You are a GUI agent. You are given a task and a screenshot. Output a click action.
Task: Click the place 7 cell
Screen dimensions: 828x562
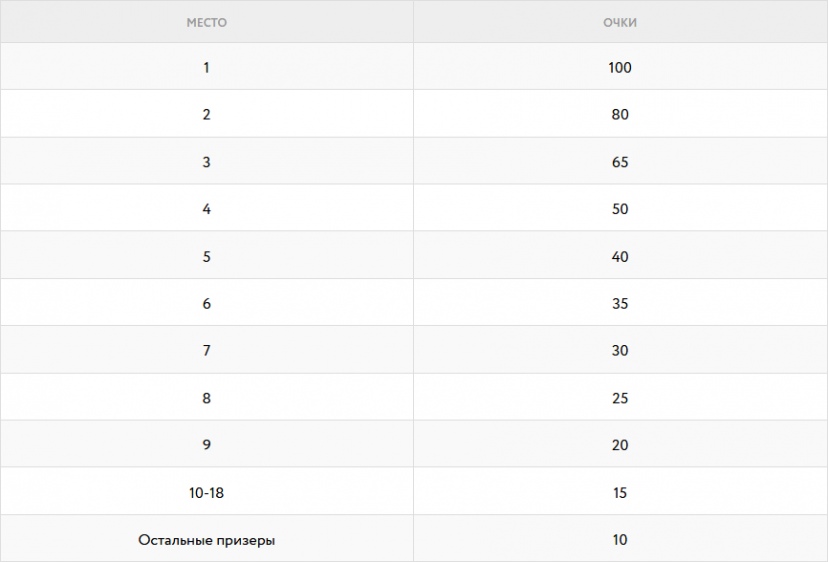(x=206, y=350)
